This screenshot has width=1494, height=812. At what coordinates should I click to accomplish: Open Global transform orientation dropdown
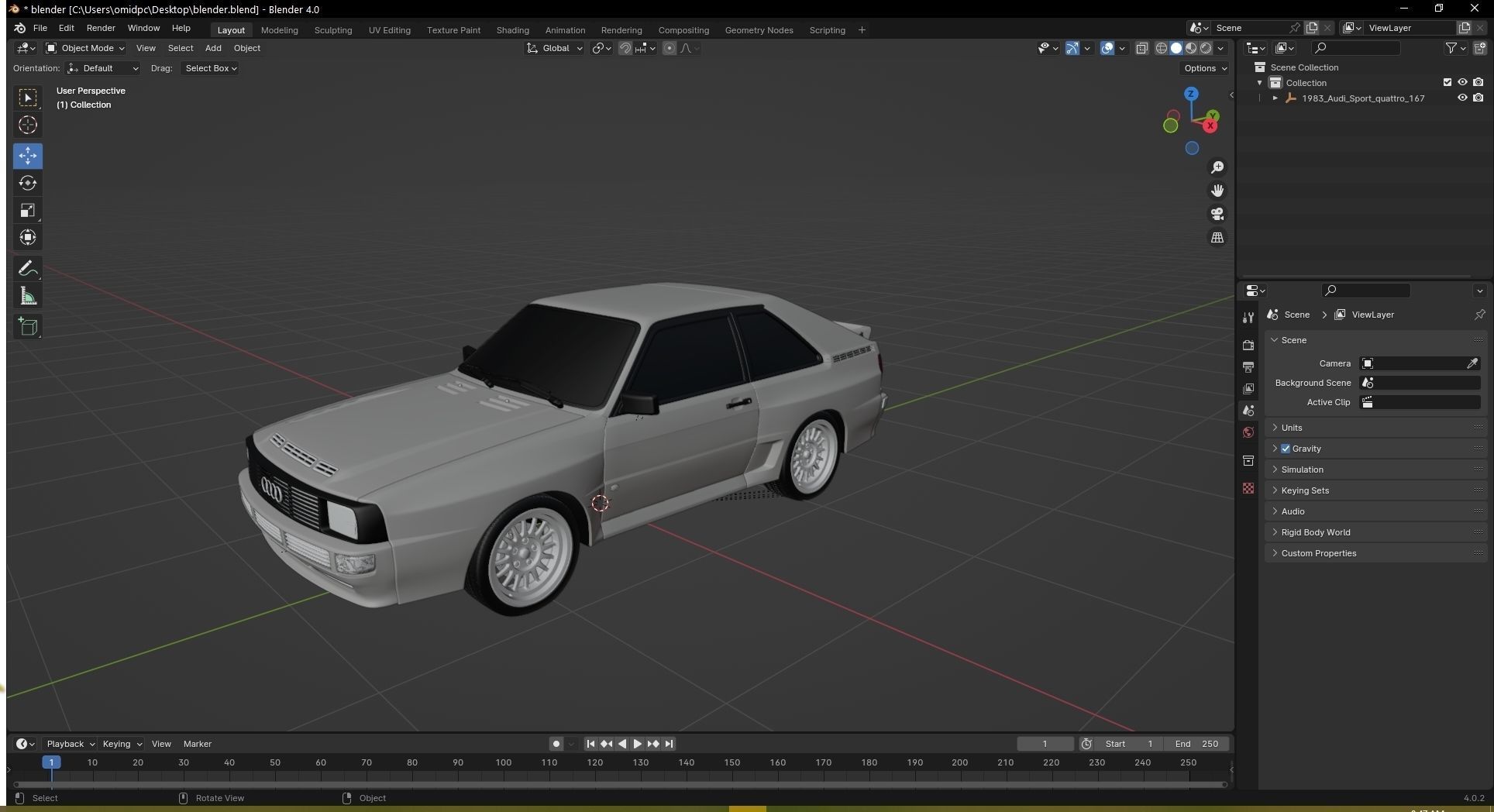(x=555, y=48)
